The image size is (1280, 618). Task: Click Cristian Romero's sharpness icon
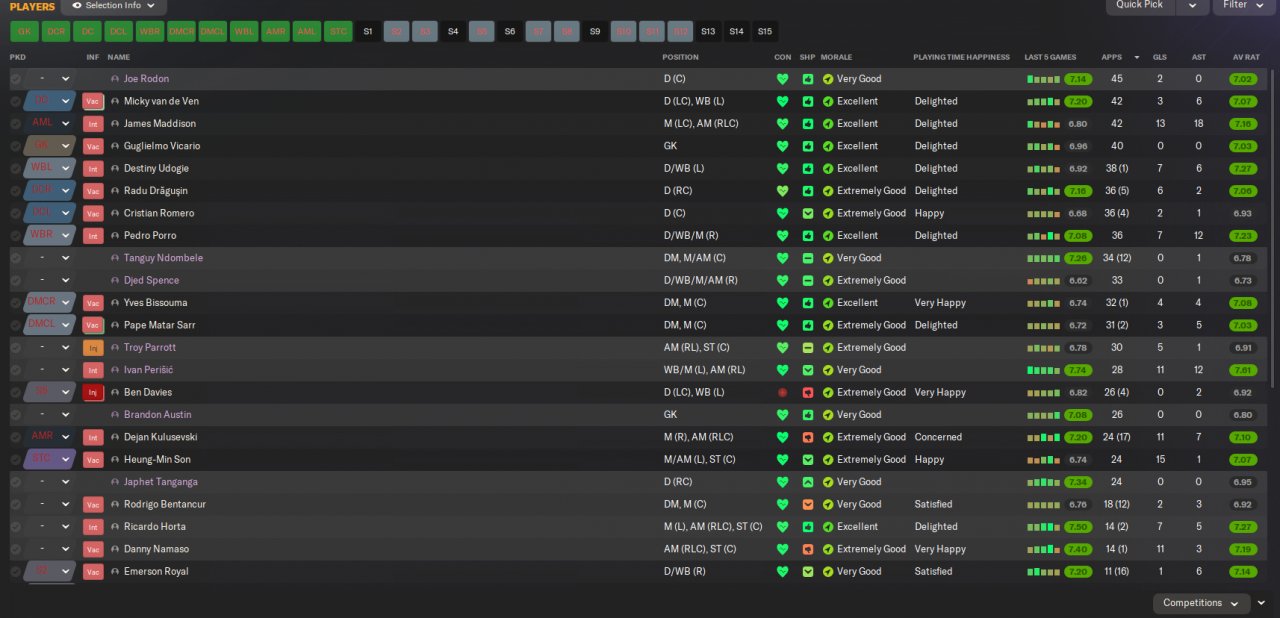pyautogui.click(x=808, y=213)
